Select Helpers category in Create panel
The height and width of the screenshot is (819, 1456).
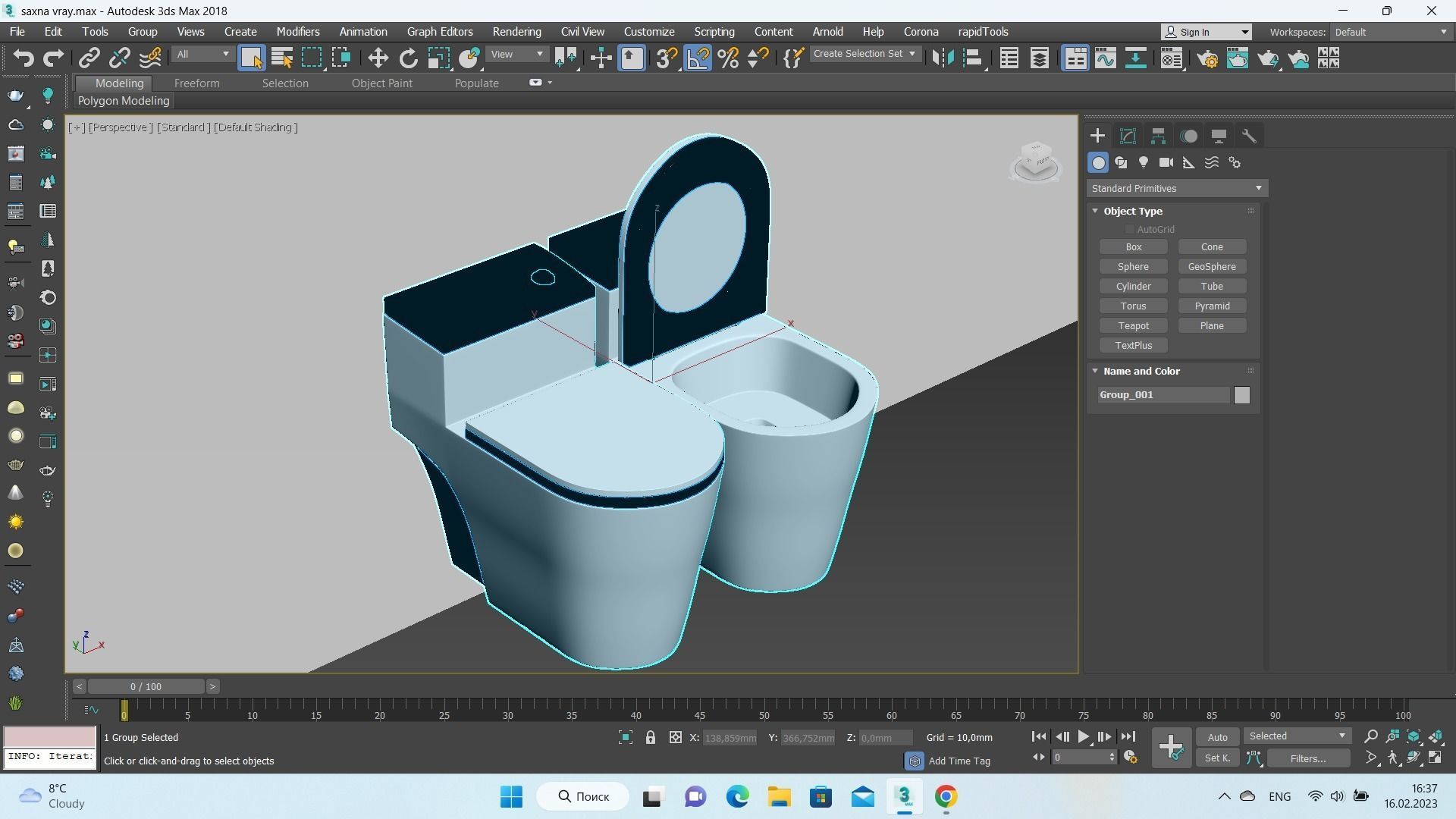click(x=1189, y=163)
